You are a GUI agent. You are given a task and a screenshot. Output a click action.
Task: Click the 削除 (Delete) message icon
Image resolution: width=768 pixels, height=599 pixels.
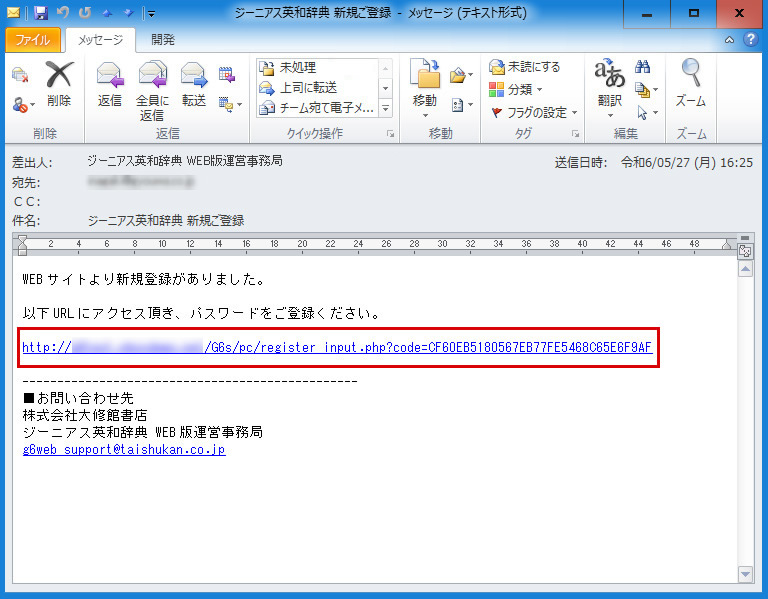[x=59, y=78]
